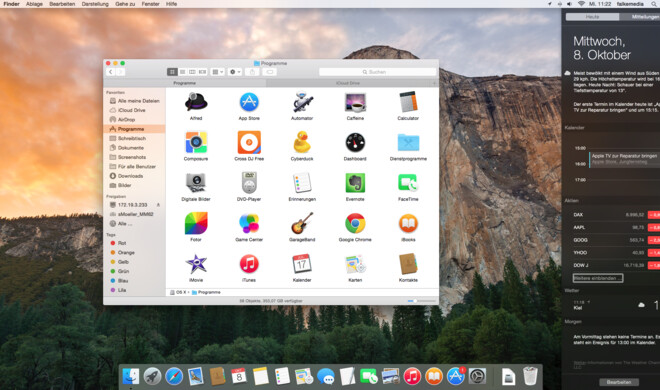Screen dimensions: 660x390
Task: Go back with the Finder back arrow
Action: point(110,72)
